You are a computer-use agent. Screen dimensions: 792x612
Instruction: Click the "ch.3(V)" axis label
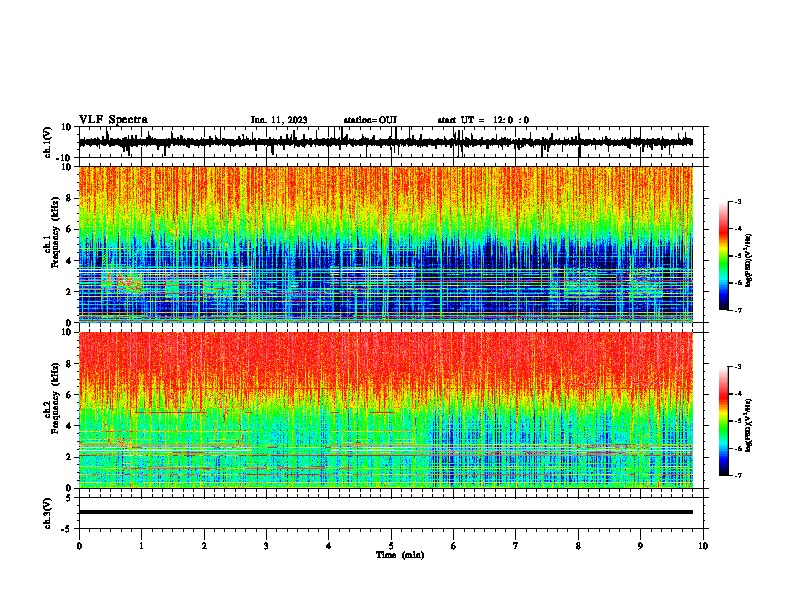pyautogui.click(x=48, y=513)
